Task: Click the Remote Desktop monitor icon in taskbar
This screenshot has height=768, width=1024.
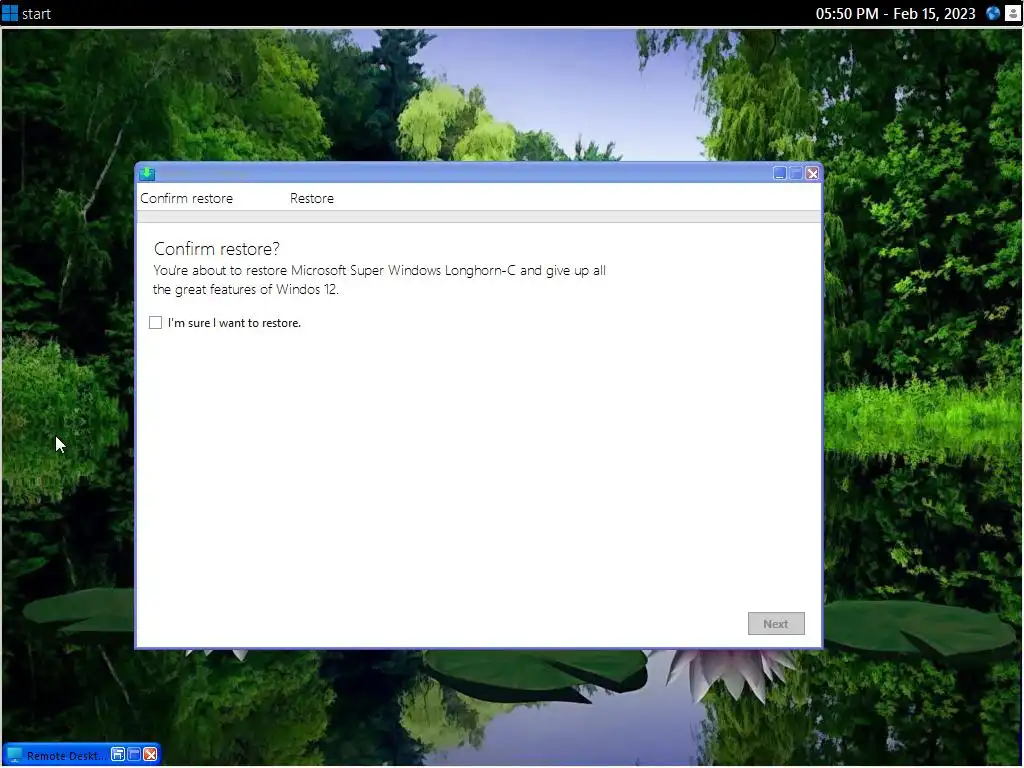Action: tap(14, 755)
